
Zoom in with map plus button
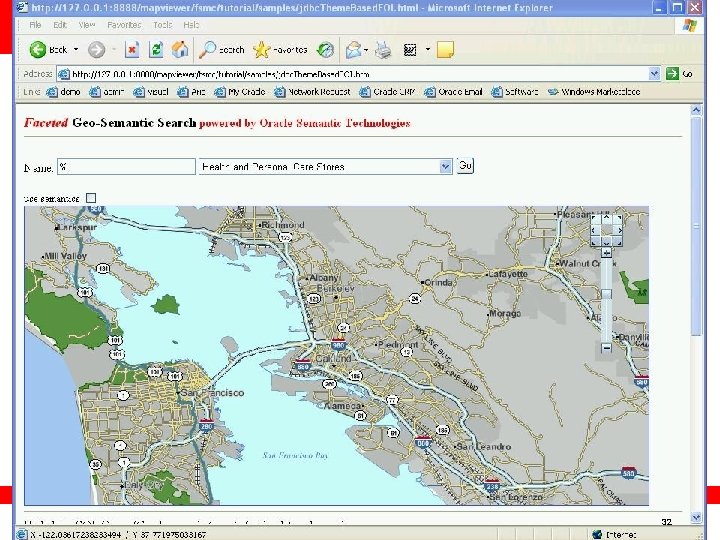[x=607, y=253]
